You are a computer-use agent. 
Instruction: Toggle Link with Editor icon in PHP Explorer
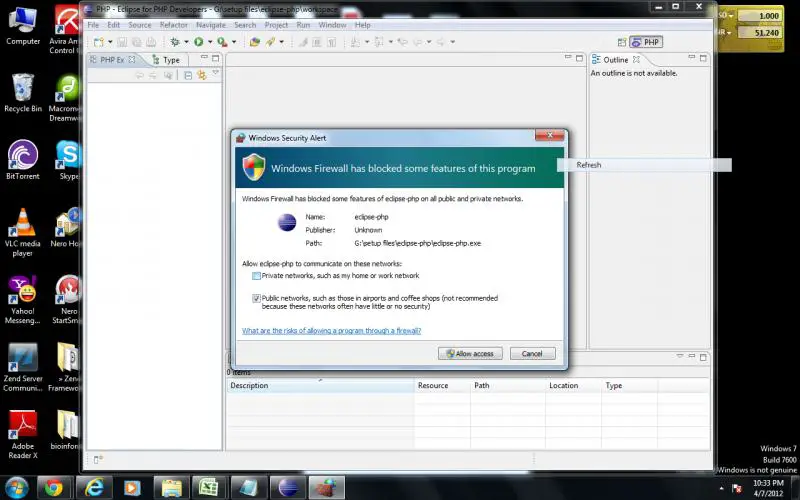202,76
